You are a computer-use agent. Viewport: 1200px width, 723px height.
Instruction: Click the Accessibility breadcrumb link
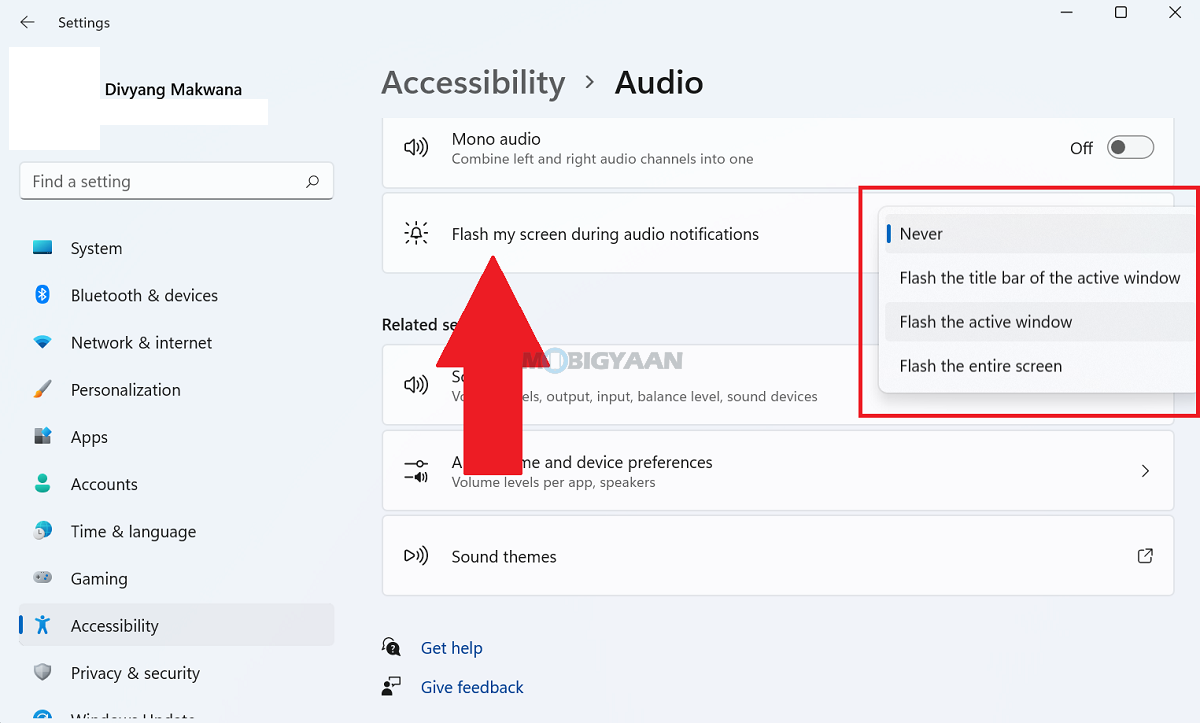[473, 82]
